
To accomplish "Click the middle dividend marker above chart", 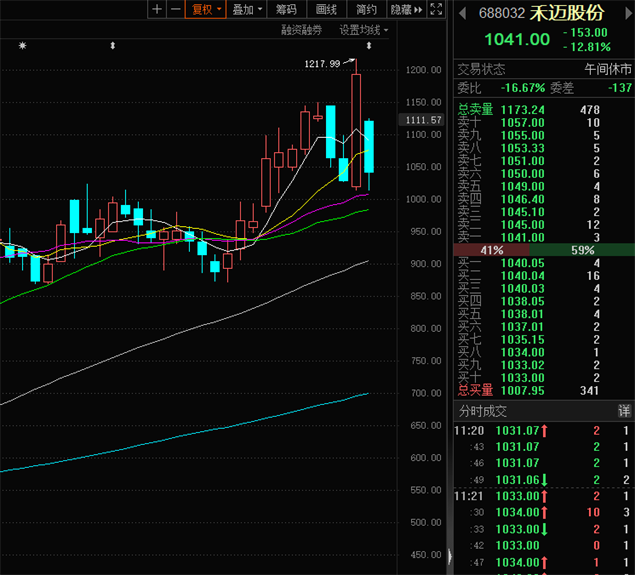I will pyautogui.click(x=113, y=46).
